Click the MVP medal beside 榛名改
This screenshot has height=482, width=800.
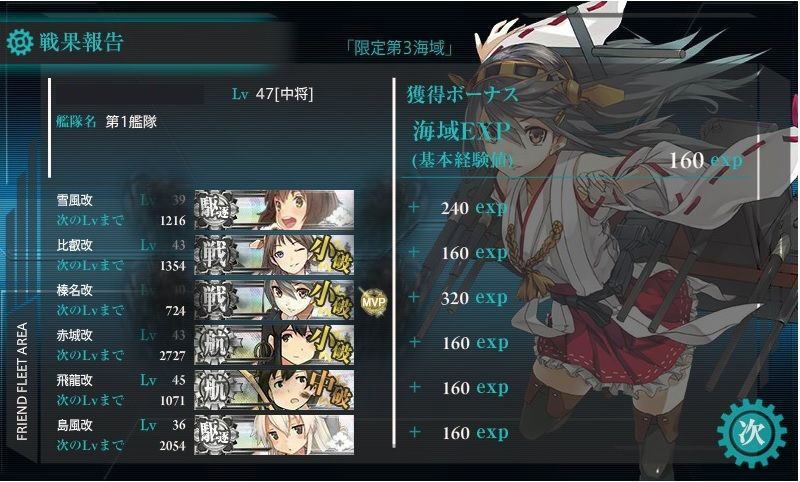(373, 302)
